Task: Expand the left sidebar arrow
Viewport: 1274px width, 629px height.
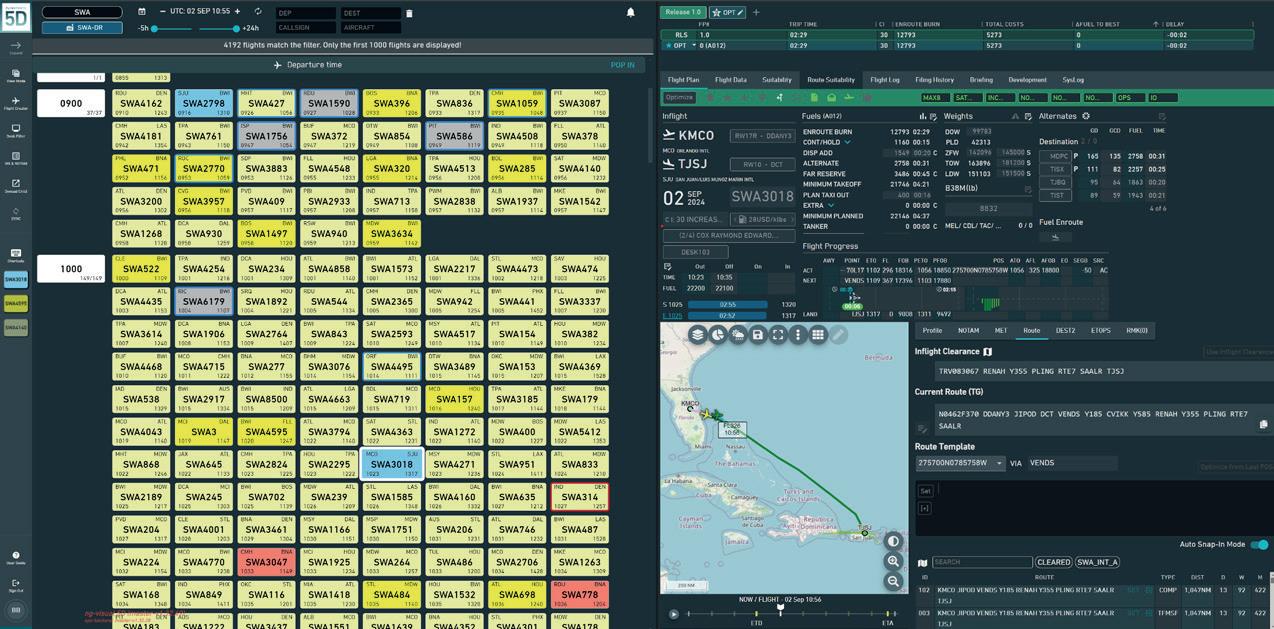Action: coord(16,46)
